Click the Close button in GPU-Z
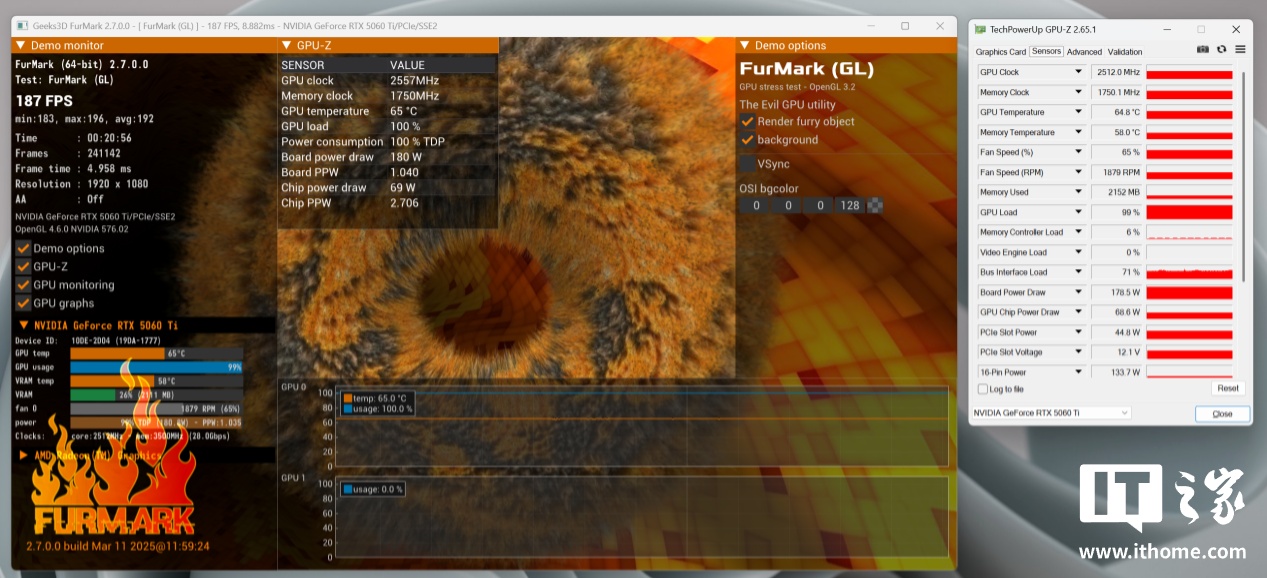 click(x=1222, y=414)
